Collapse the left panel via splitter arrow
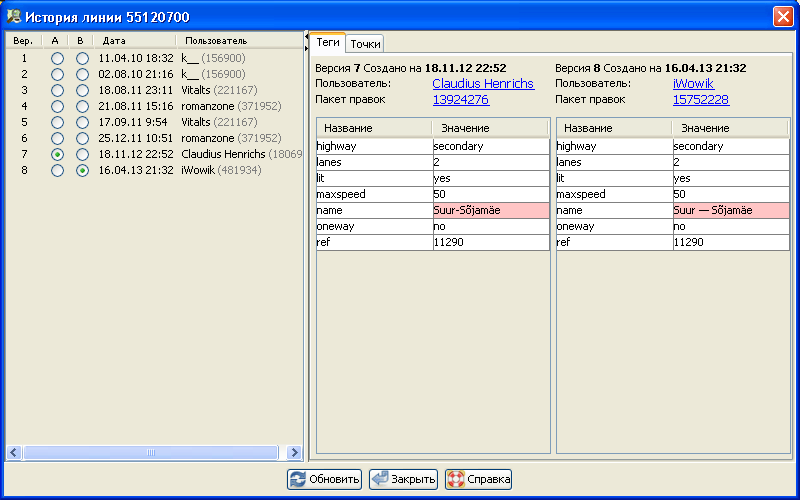Screen dimensions: 800x500 [306, 35]
